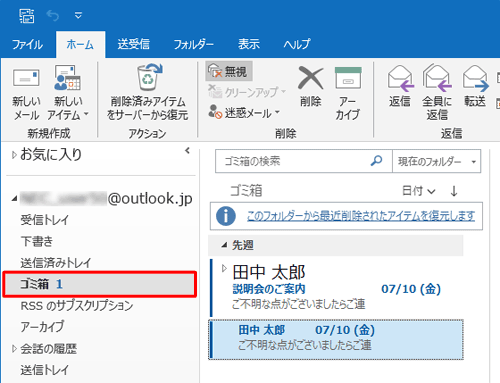Screen dimensions: 500x383
Task: Collapse the folder pane with the chevron
Action: click(188, 151)
